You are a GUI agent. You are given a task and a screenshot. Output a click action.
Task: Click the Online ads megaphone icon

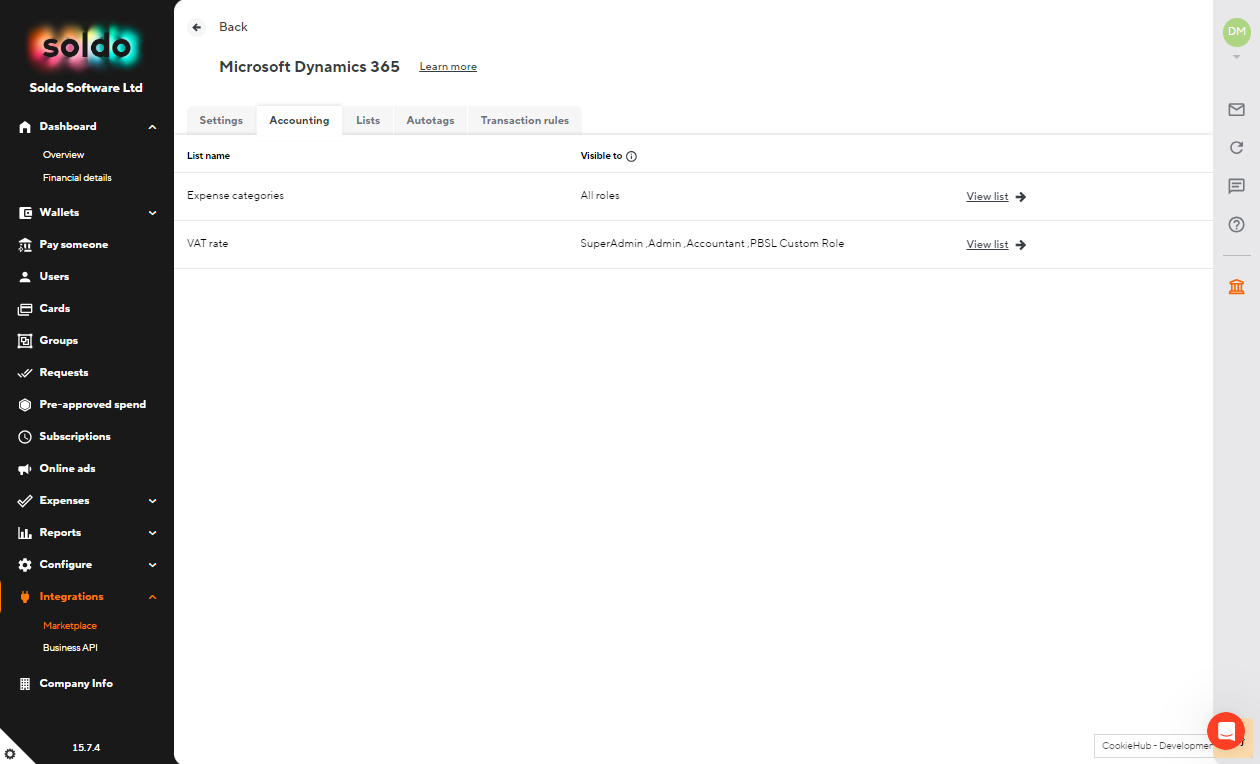pyautogui.click(x=25, y=469)
